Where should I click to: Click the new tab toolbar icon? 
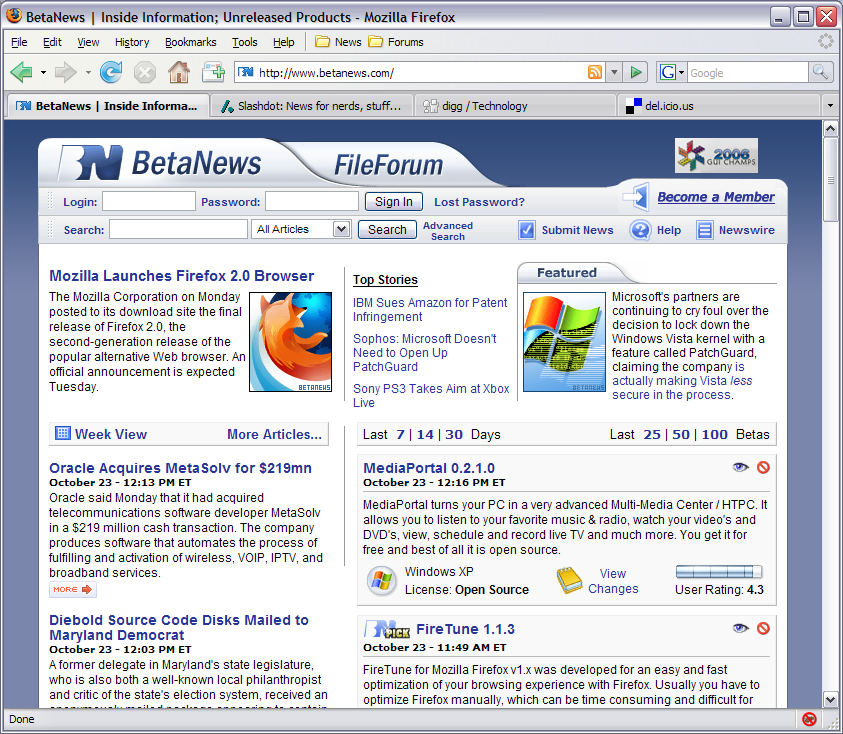click(x=213, y=72)
